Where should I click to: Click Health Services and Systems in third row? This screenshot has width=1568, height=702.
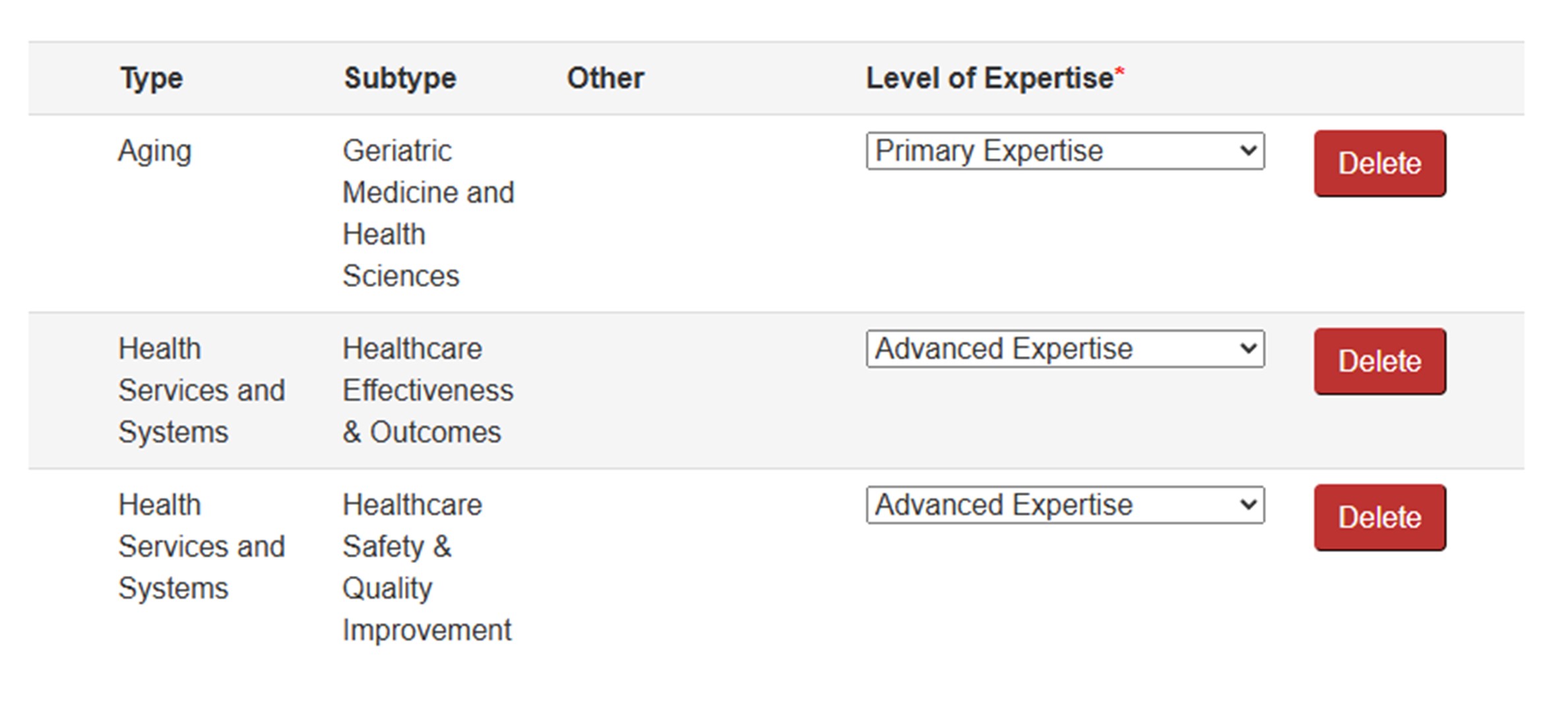(x=201, y=547)
